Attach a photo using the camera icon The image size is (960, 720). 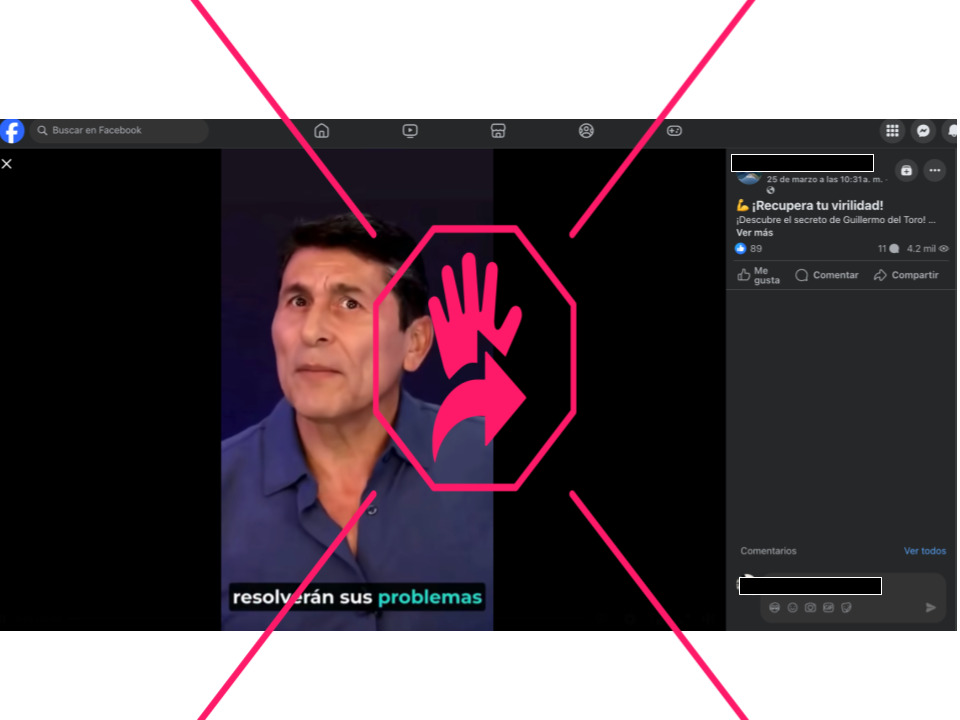[810, 607]
